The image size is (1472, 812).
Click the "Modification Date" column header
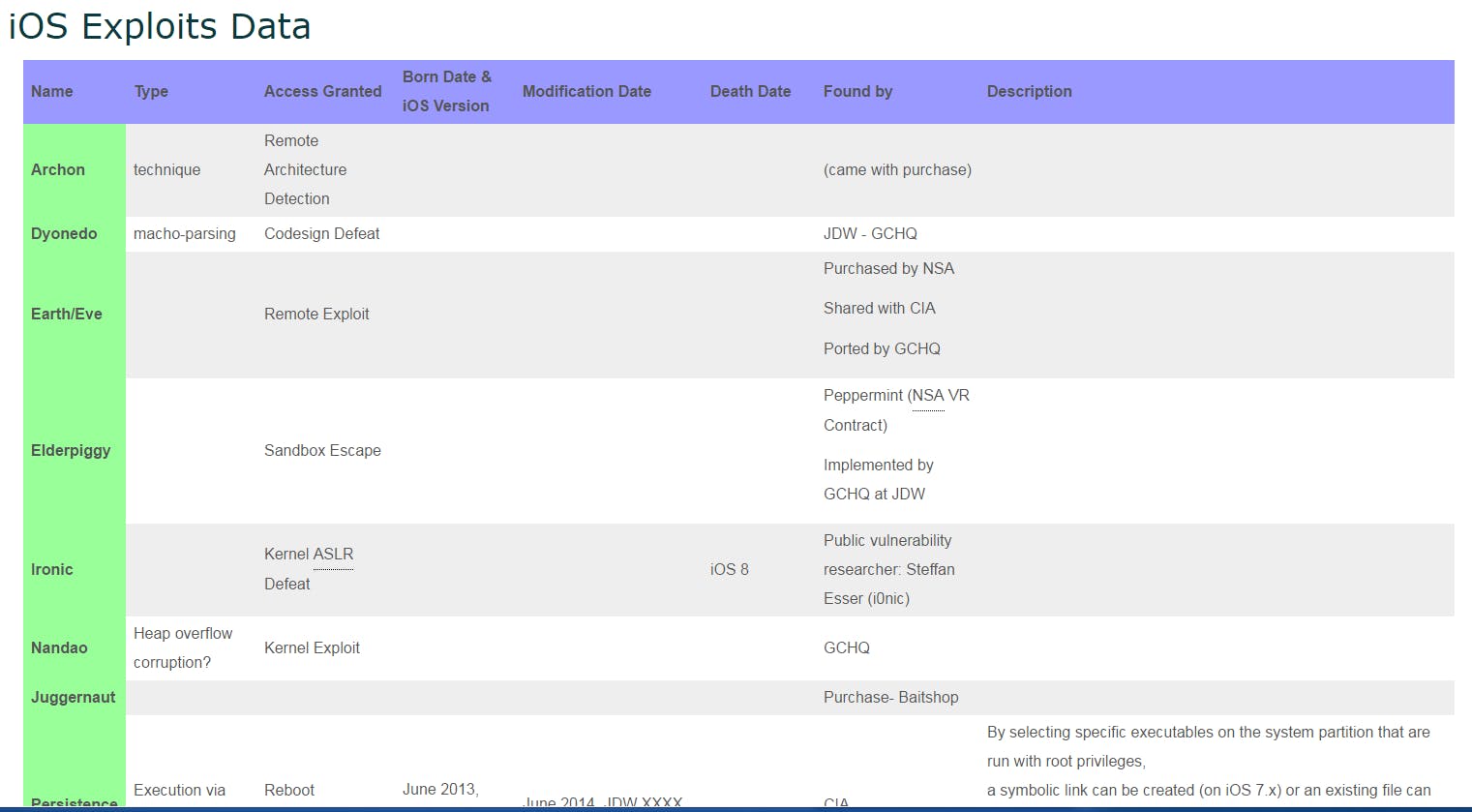586,91
